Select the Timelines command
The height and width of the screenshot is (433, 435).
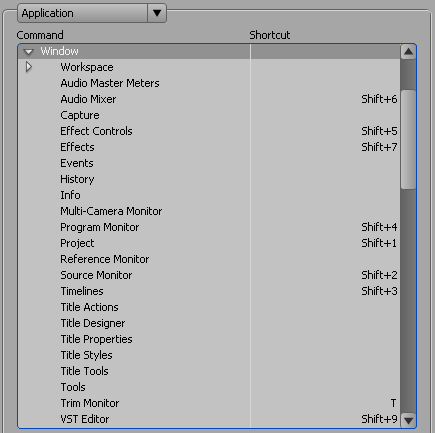tap(82, 291)
